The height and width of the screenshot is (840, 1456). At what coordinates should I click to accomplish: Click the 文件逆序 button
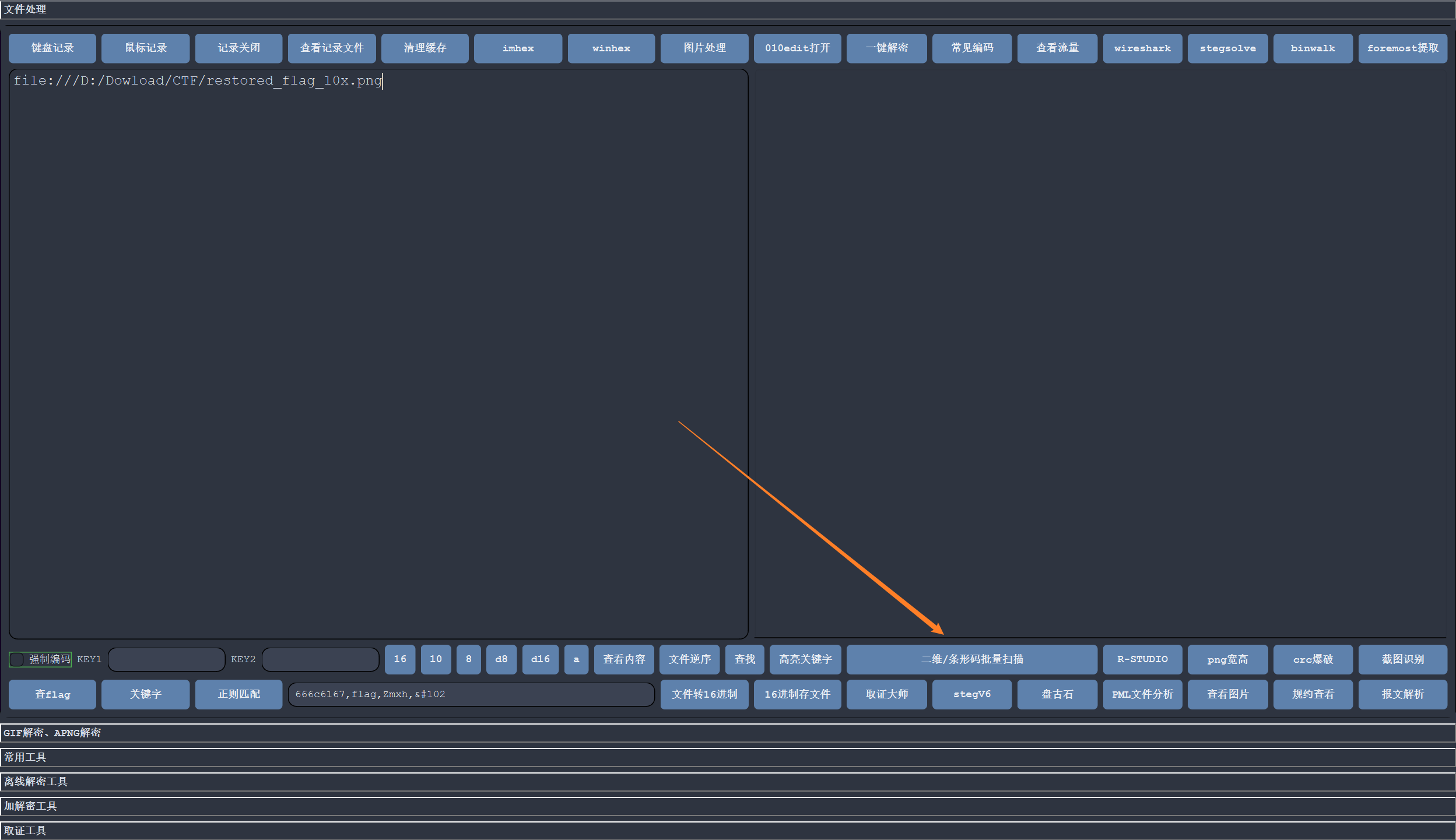tap(690, 659)
